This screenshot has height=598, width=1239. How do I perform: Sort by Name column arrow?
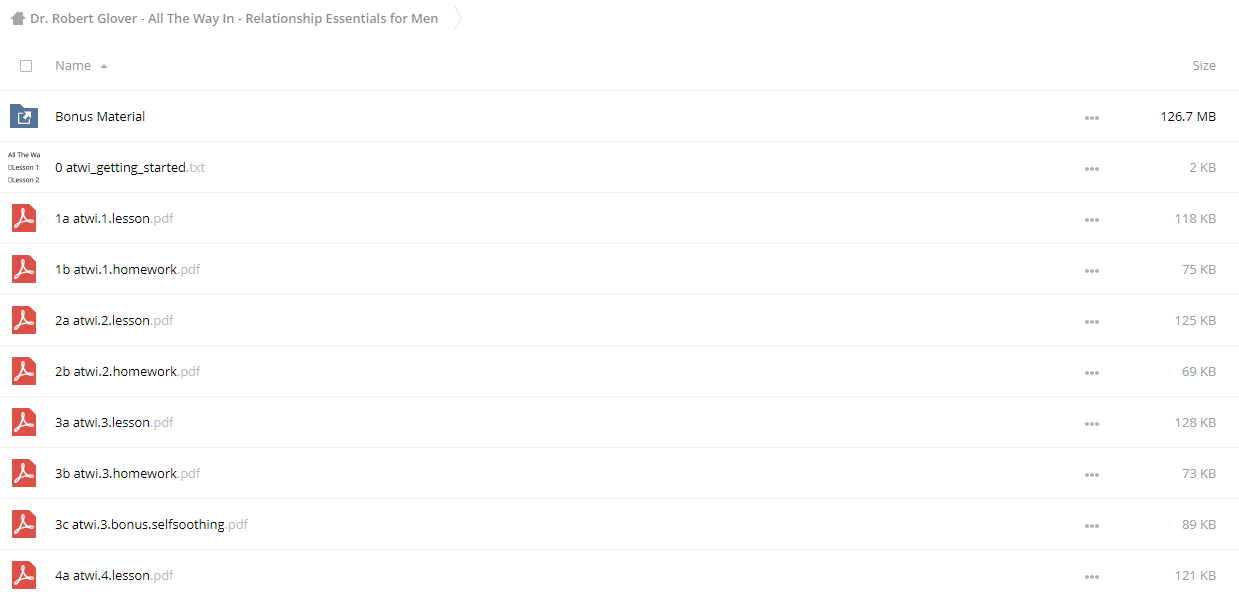click(104, 66)
